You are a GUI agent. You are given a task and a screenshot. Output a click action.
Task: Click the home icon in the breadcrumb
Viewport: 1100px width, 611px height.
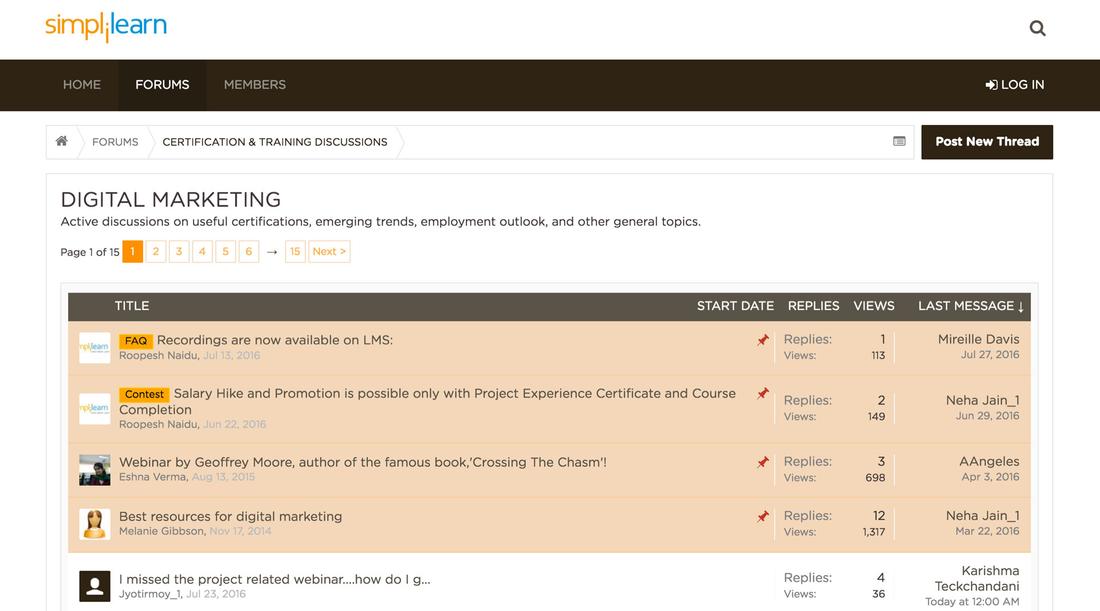point(61,141)
